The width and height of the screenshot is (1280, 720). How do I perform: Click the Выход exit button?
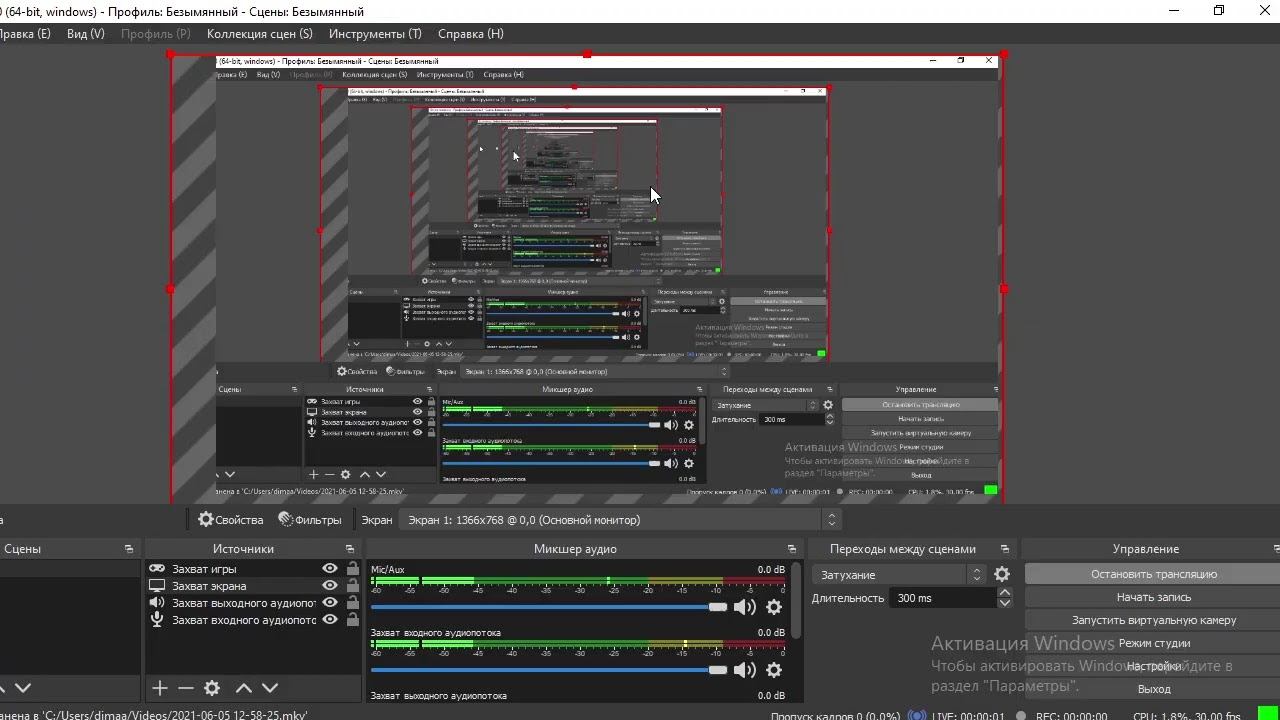1153,689
